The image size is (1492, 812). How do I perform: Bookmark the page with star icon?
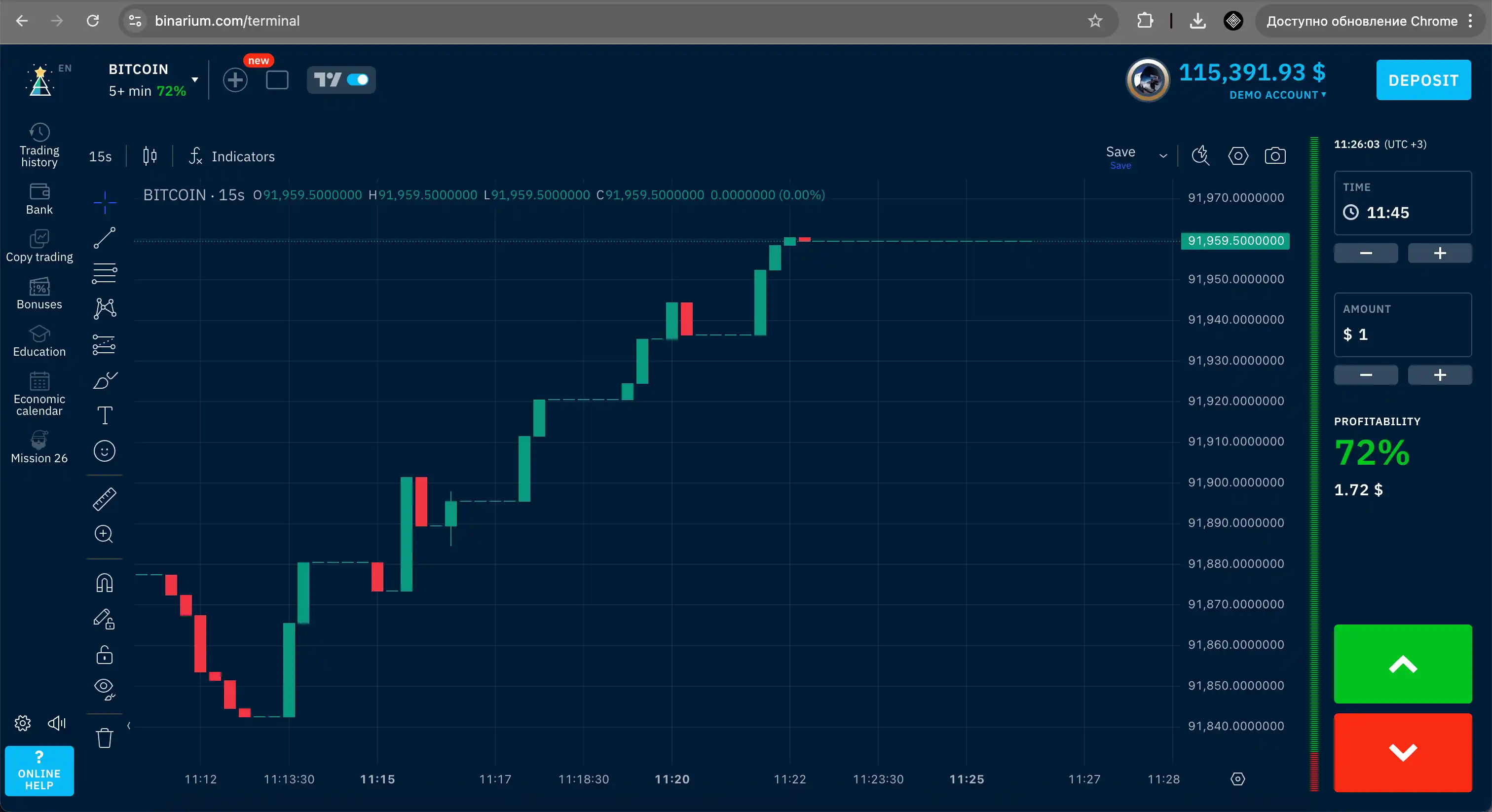click(1095, 21)
